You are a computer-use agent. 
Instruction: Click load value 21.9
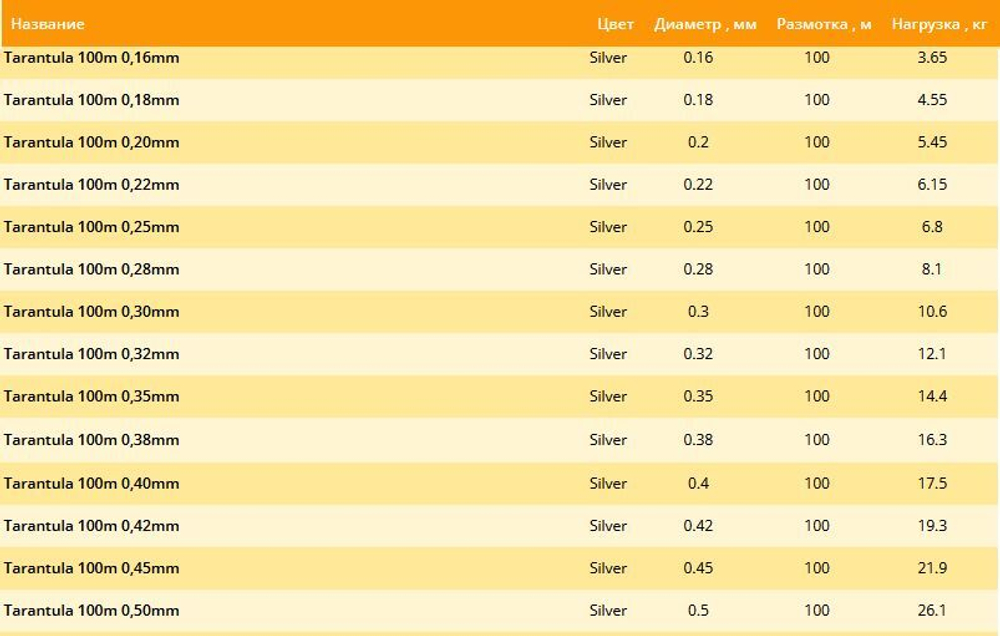coord(932,568)
